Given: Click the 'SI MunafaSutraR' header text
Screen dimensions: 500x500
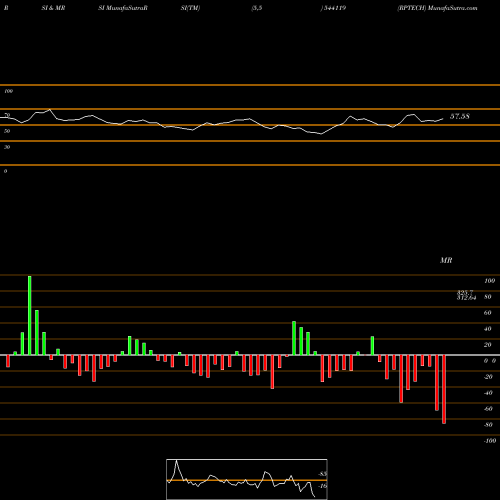Looking at the screenshot, I should click(x=123, y=8).
